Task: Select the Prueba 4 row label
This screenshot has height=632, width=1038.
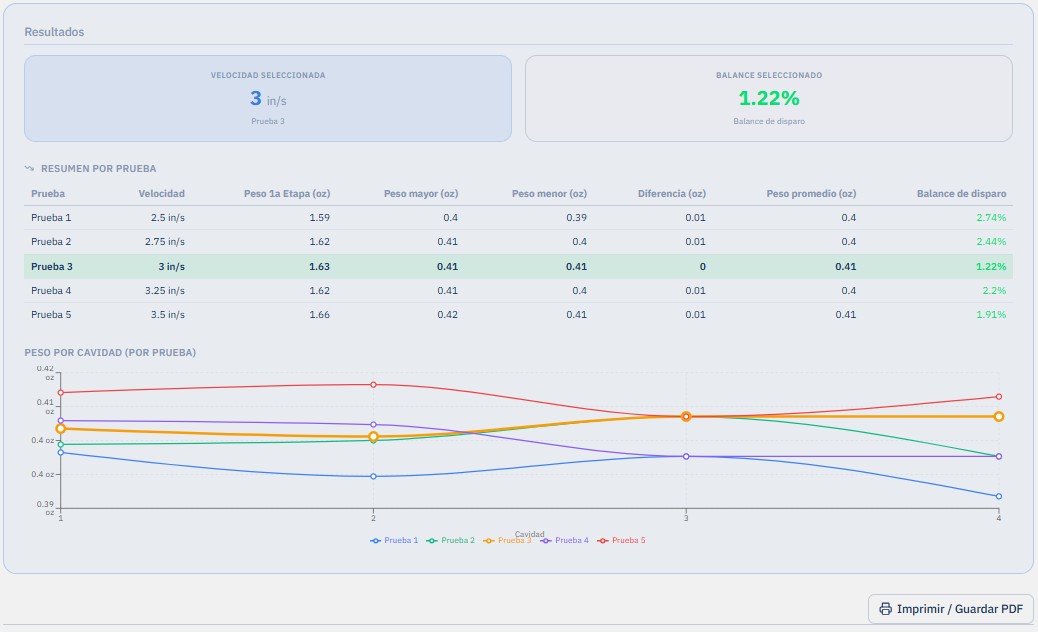Action: (x=51, y=291)
